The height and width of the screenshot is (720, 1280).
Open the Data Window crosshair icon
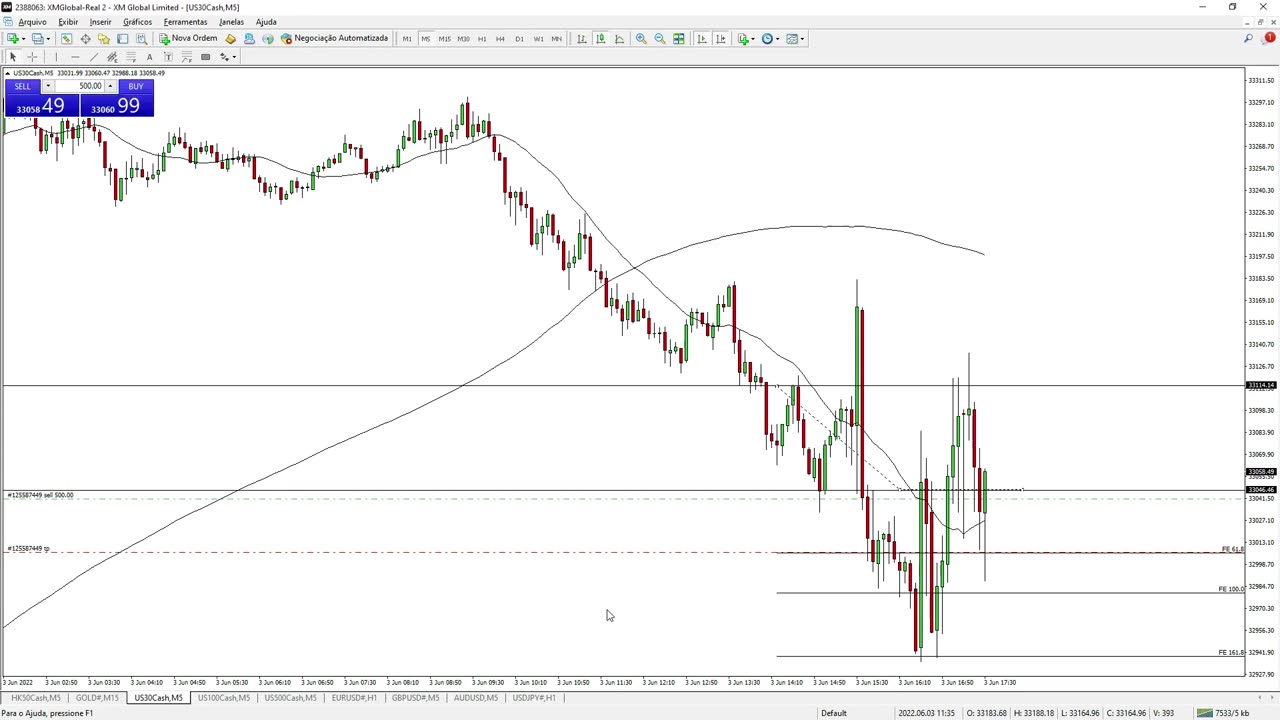point(85,39)
